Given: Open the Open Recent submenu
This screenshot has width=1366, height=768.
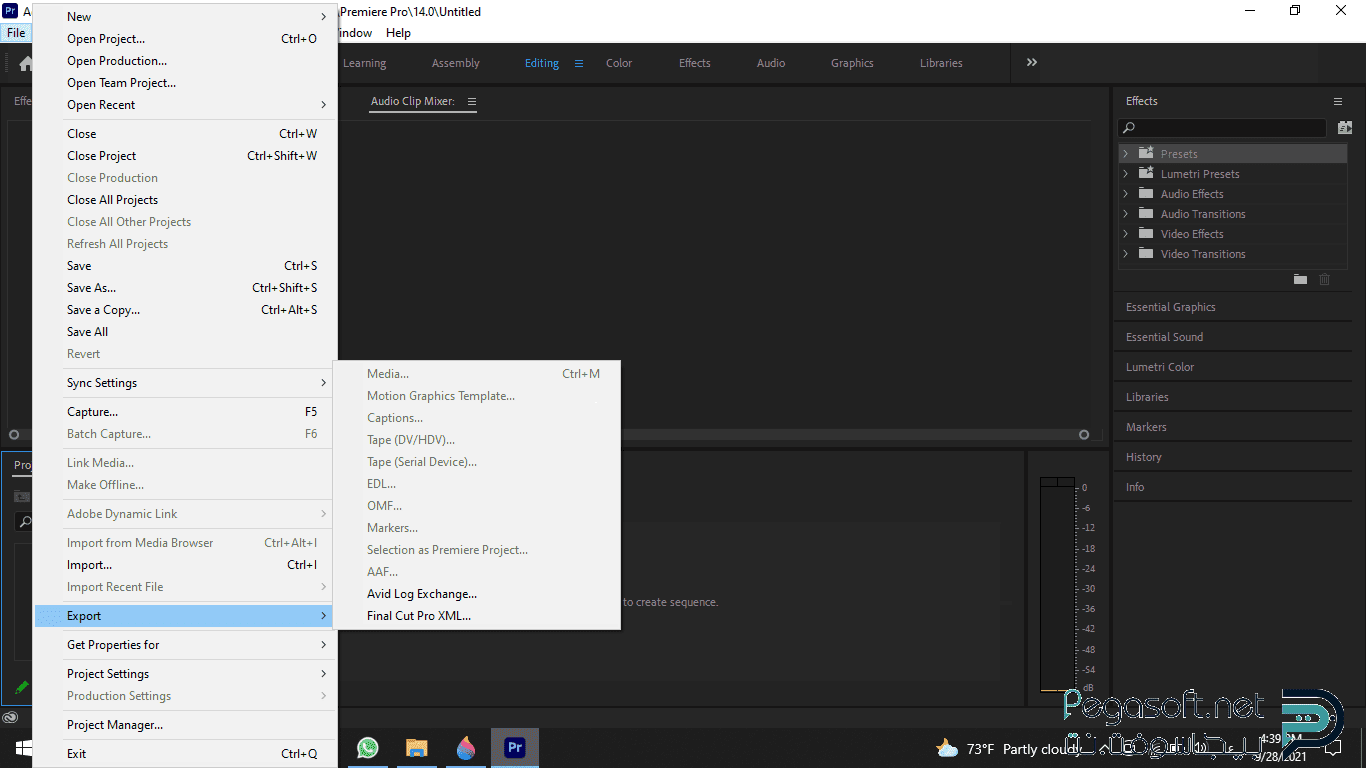Looking at the screenshot, I should click(x=185, y=105).
